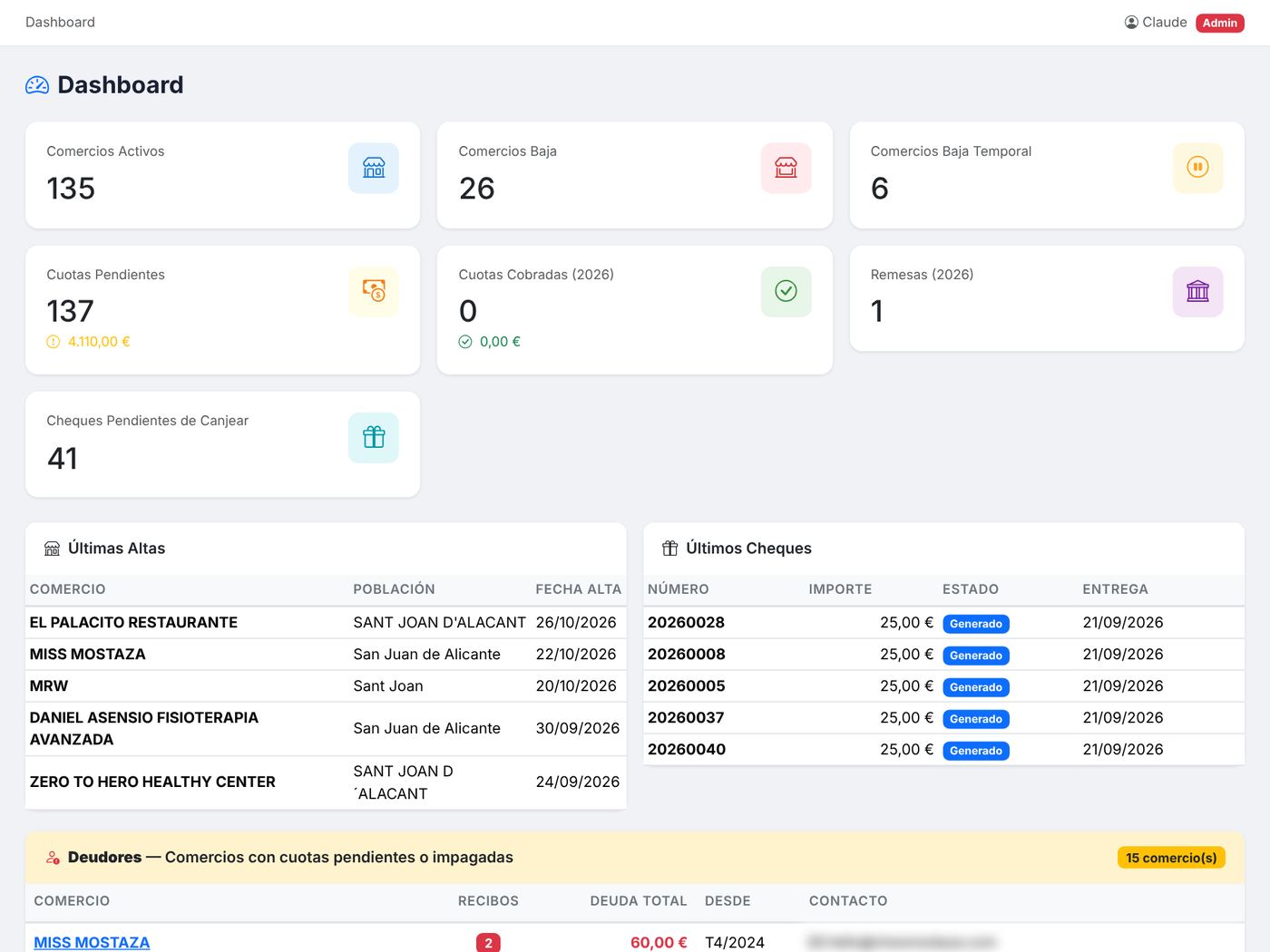This screenshot has height=952, width=1270.
Task: Click Generado badge for cheque 20260028
Action: (976, 624)
